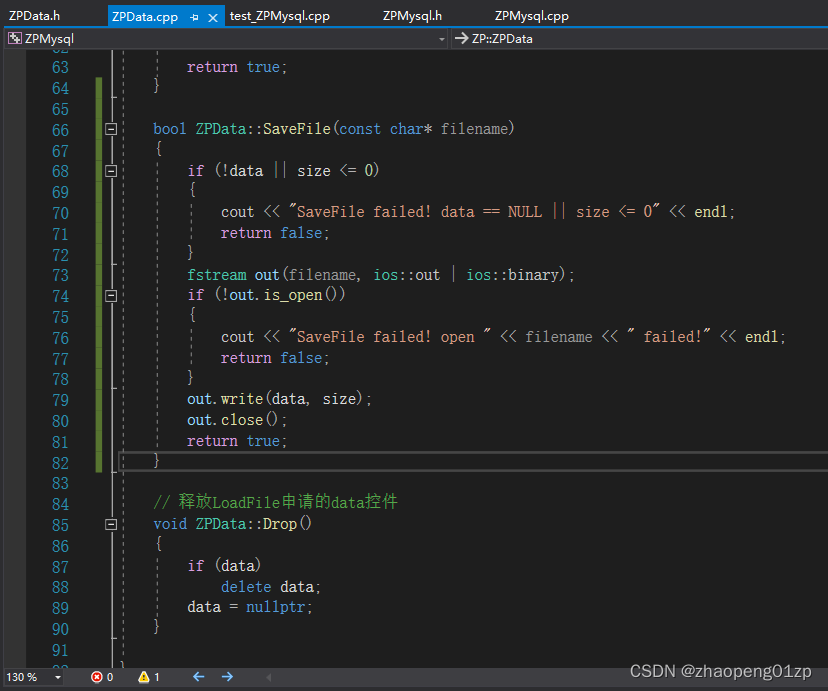Collapse the Drop function at line 85
Screen dimensions: 828x691
tap(111, 524)
